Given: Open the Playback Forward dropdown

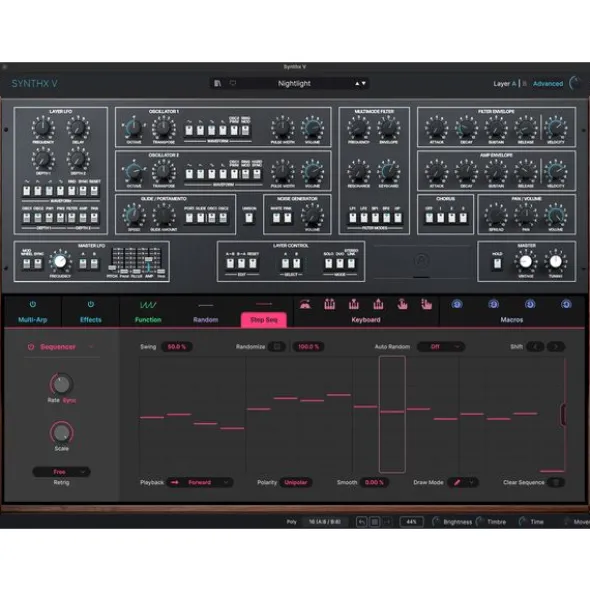Looking at the screenshot, I should point(200,482).
